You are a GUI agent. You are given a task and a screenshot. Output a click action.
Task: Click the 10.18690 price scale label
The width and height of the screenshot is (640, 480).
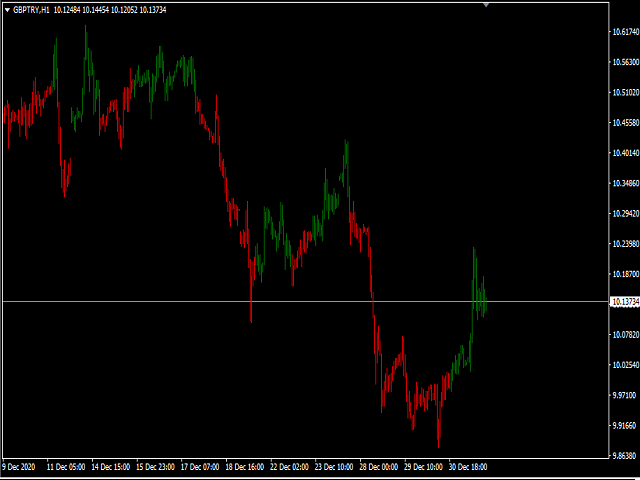[625, 274]
